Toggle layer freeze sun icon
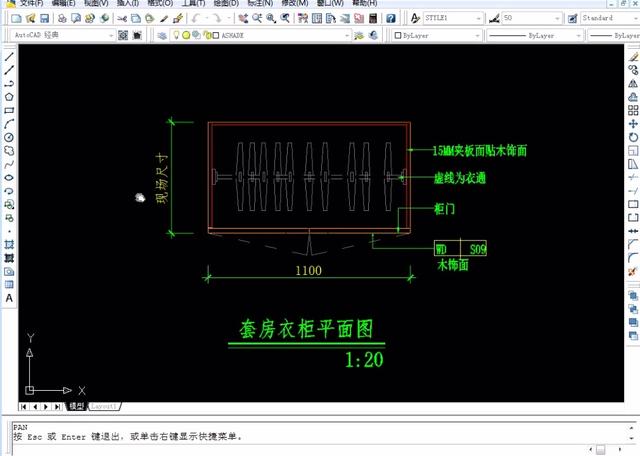Screen dimensions: 640x456 pyautogui.click(x=186, y=36)
